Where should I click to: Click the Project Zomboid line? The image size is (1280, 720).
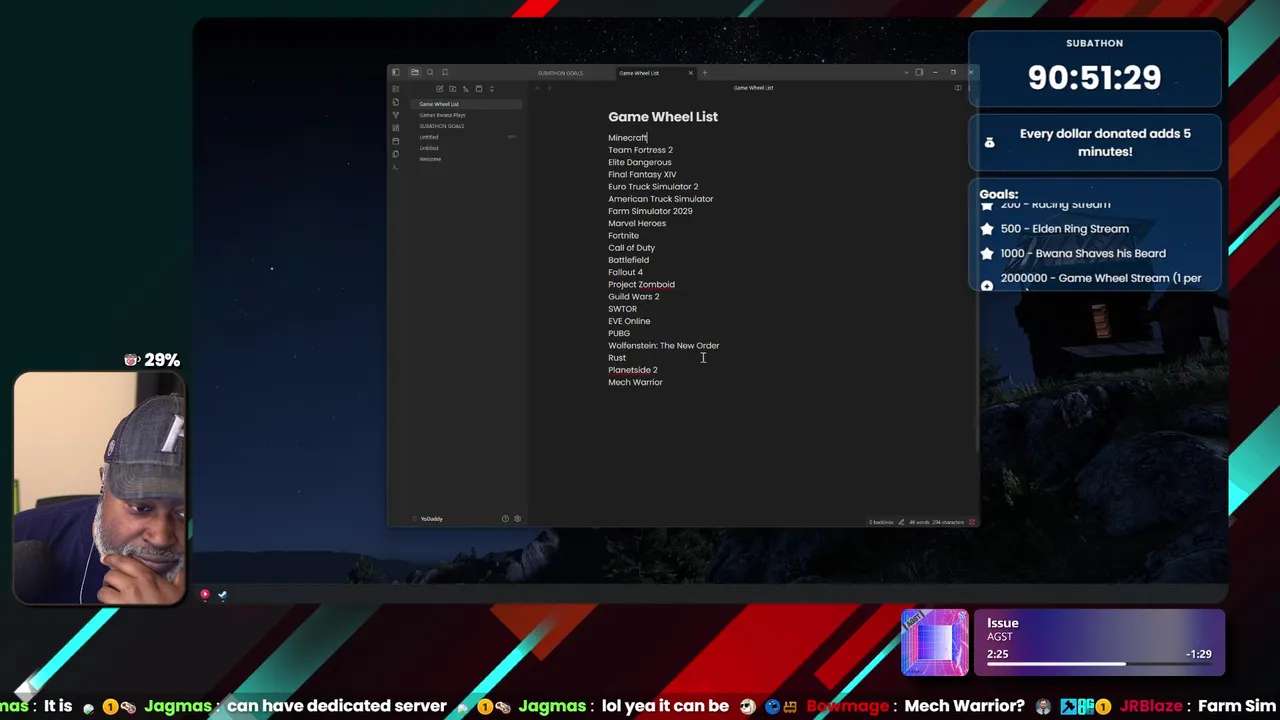point(641,285)
